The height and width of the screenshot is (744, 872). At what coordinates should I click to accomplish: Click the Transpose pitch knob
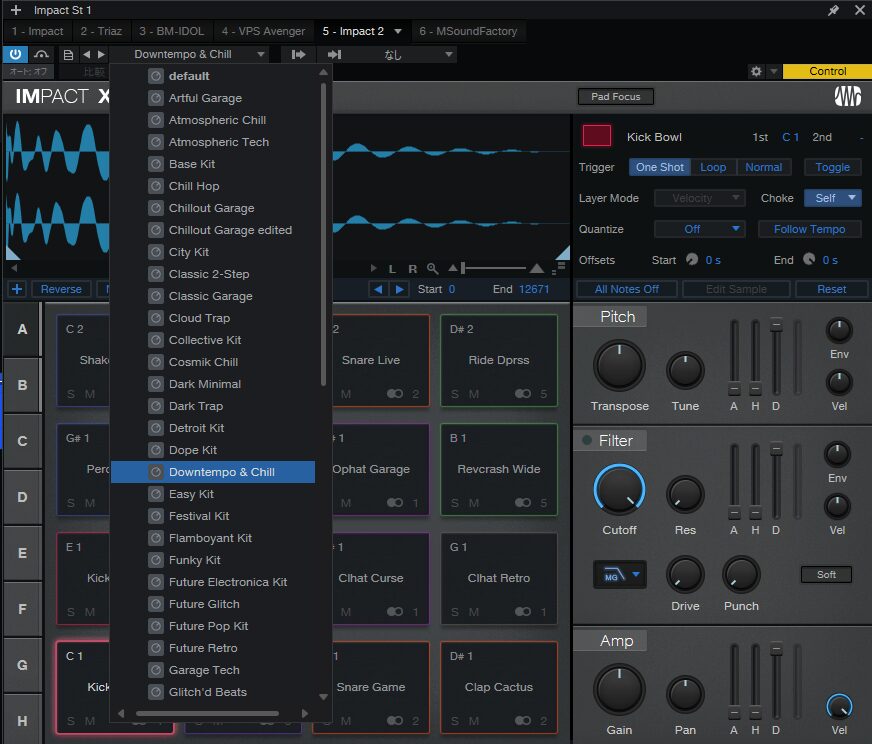[619, 366]
